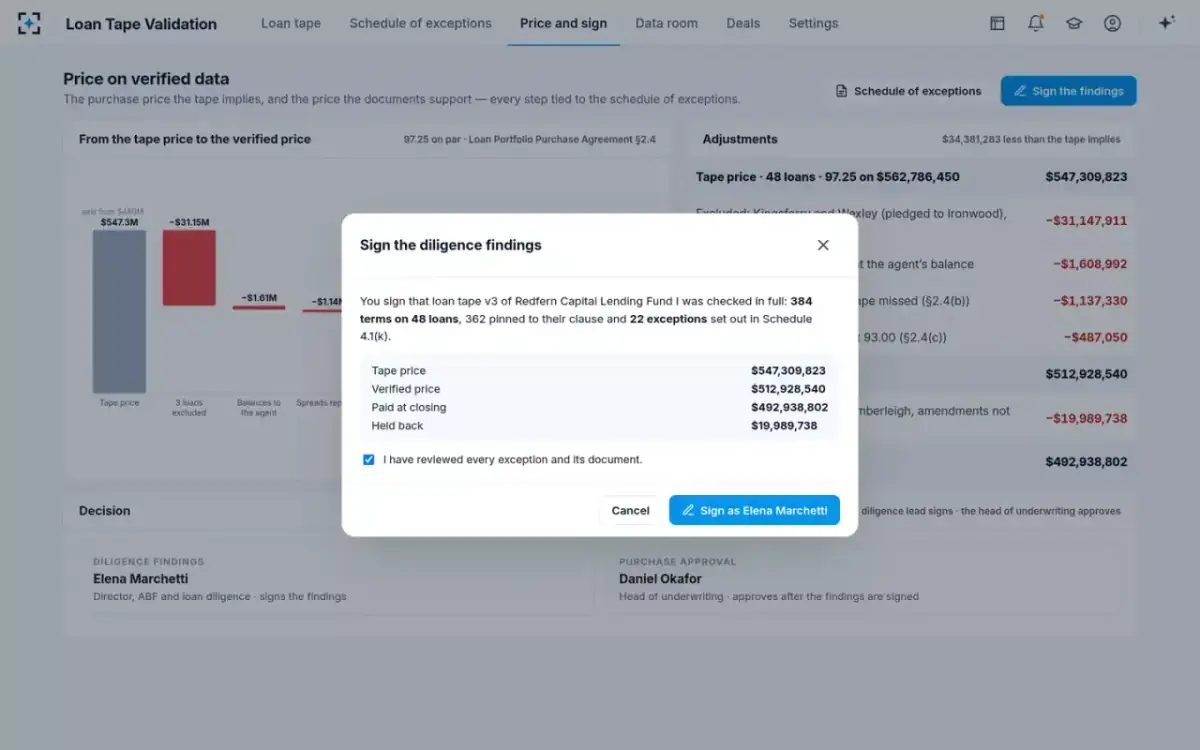Open the user account profile icon

pyautogui.click(x=1112, y=23)
